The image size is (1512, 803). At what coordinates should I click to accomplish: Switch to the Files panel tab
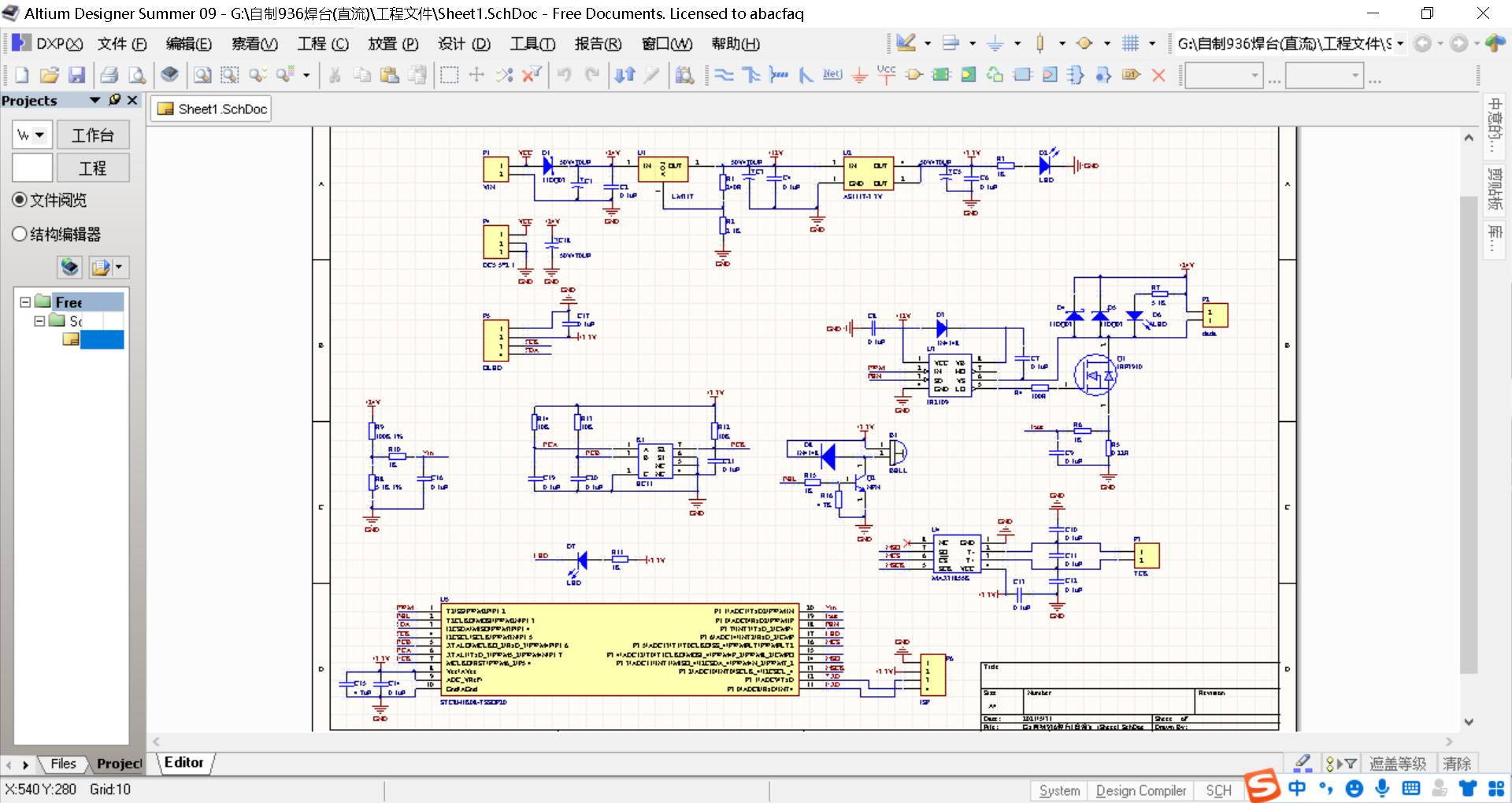click(62, 764)
